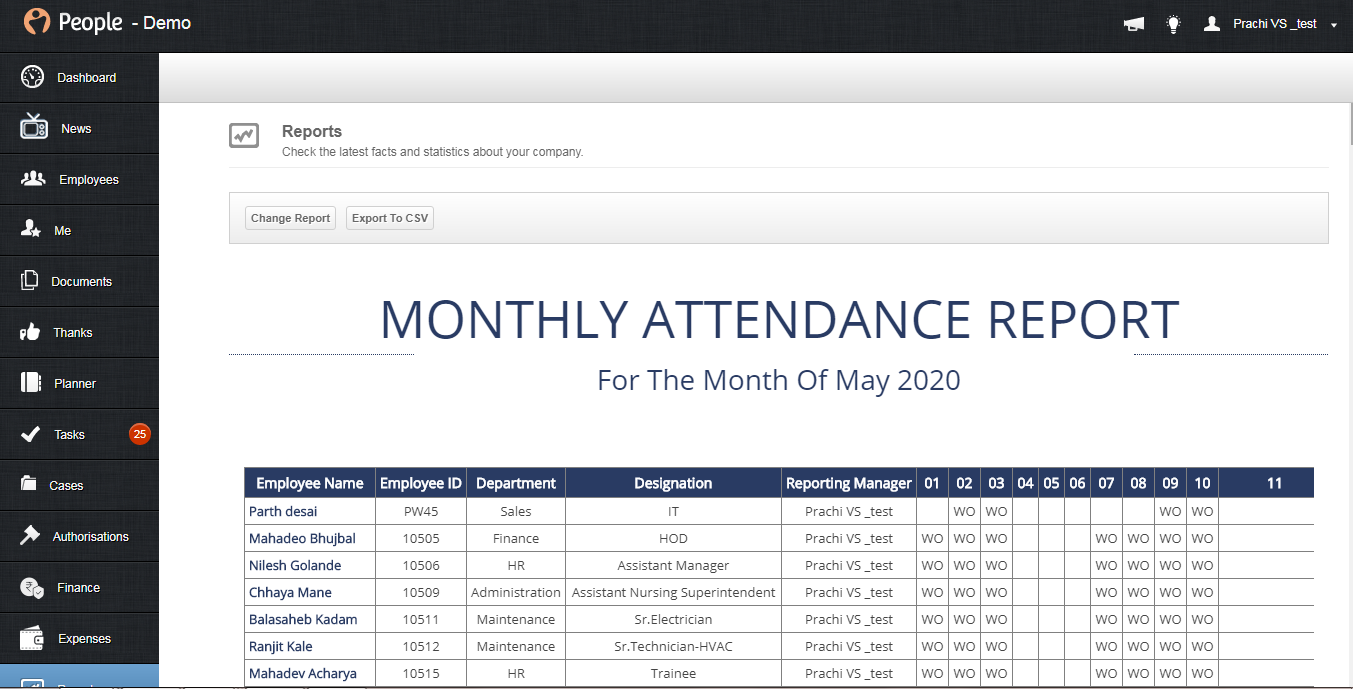Open Parth desai employee link
The width and height of the screenshot is (1353, 689).
click(283, 511)
